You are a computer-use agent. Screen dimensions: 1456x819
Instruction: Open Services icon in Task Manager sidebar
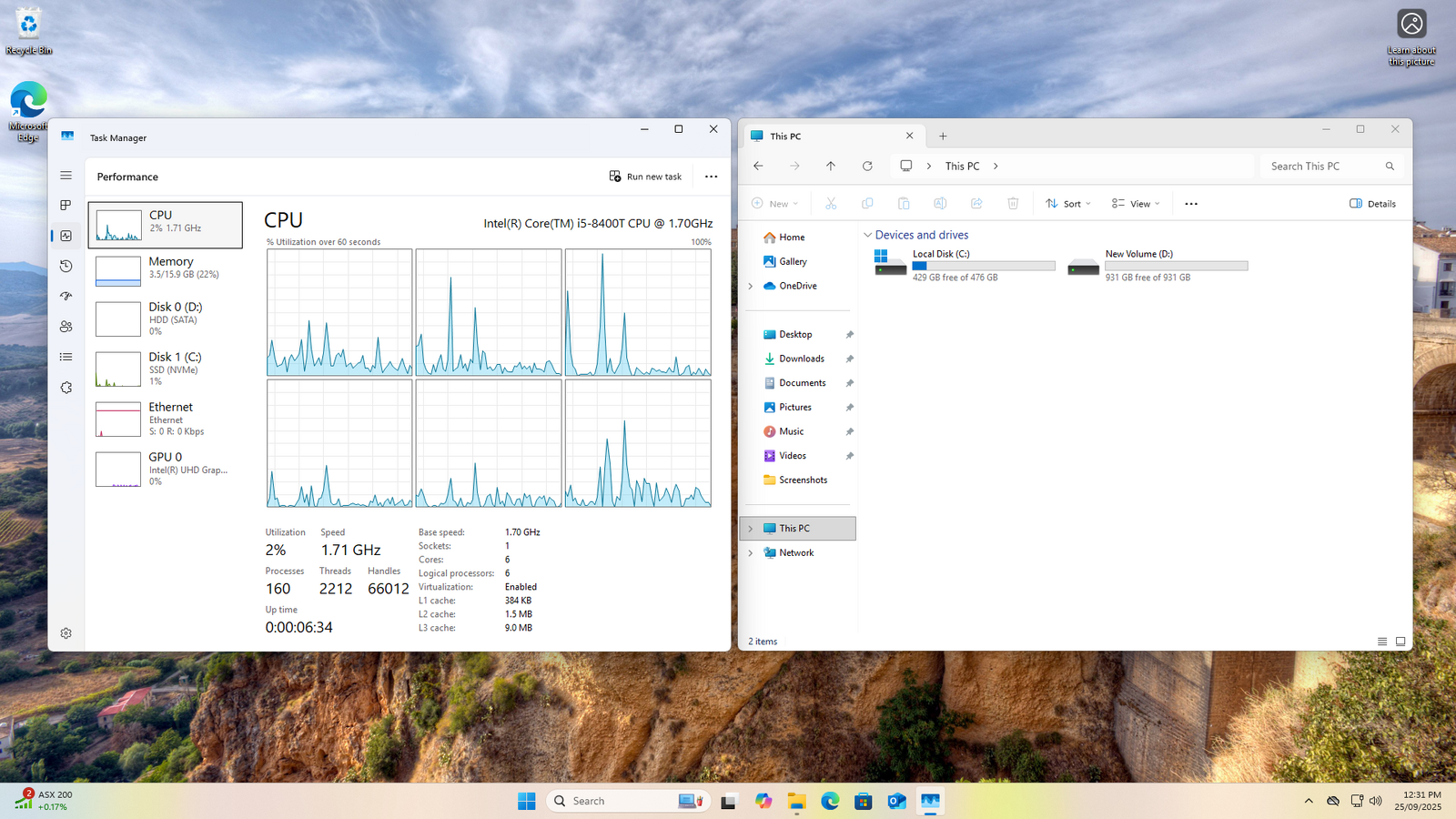tap(66, 388)
